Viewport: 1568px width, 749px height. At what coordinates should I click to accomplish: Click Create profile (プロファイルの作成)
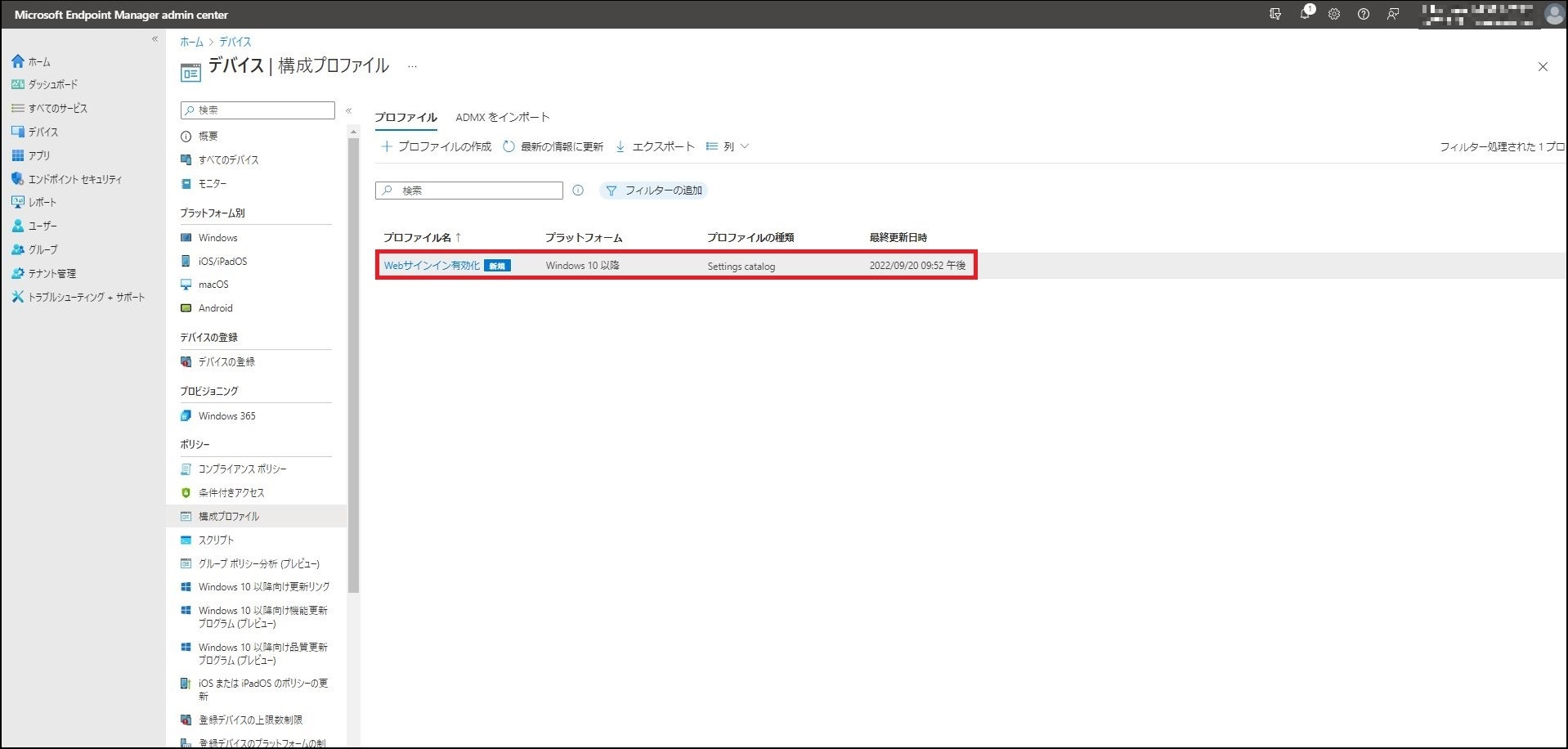[x=437, y=146]
